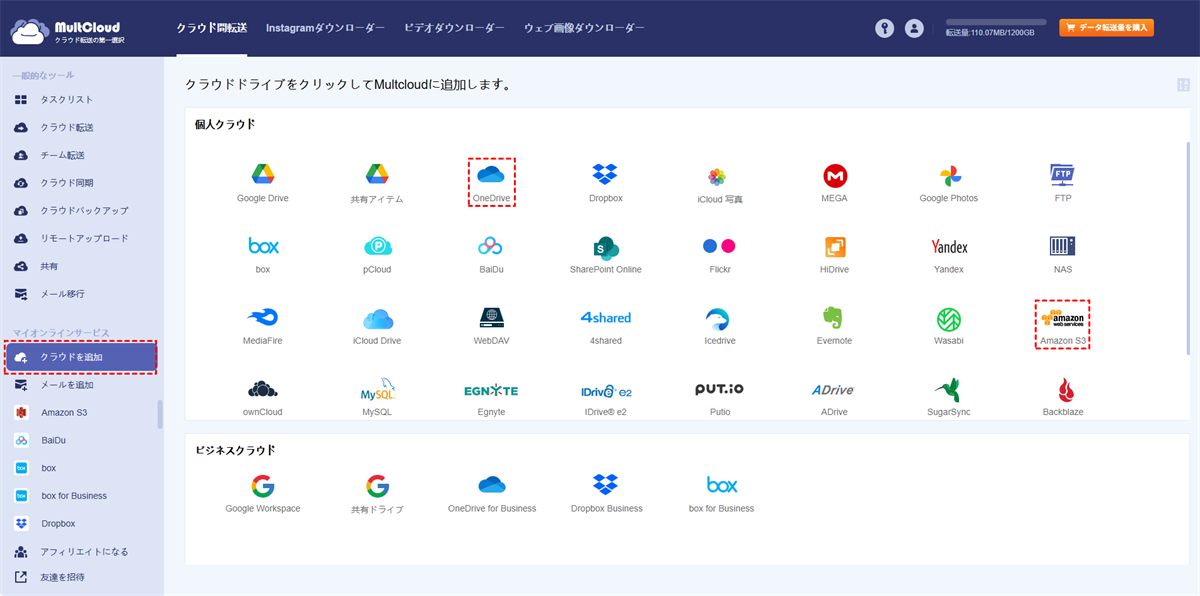Switch to Instagramダウンローダー tab

(325, 28)
